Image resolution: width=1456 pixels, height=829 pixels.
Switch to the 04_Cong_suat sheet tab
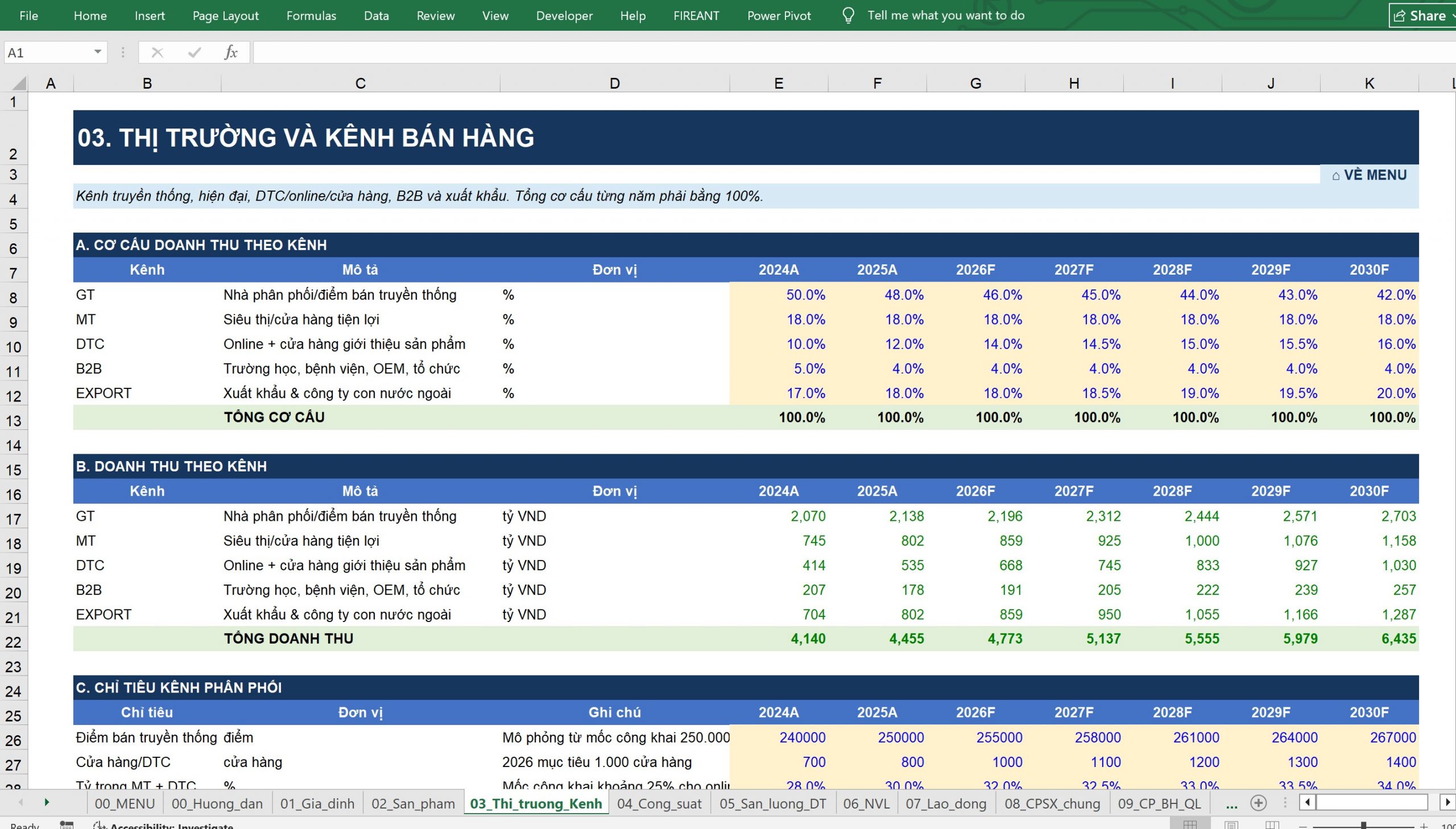pos(659,803)
